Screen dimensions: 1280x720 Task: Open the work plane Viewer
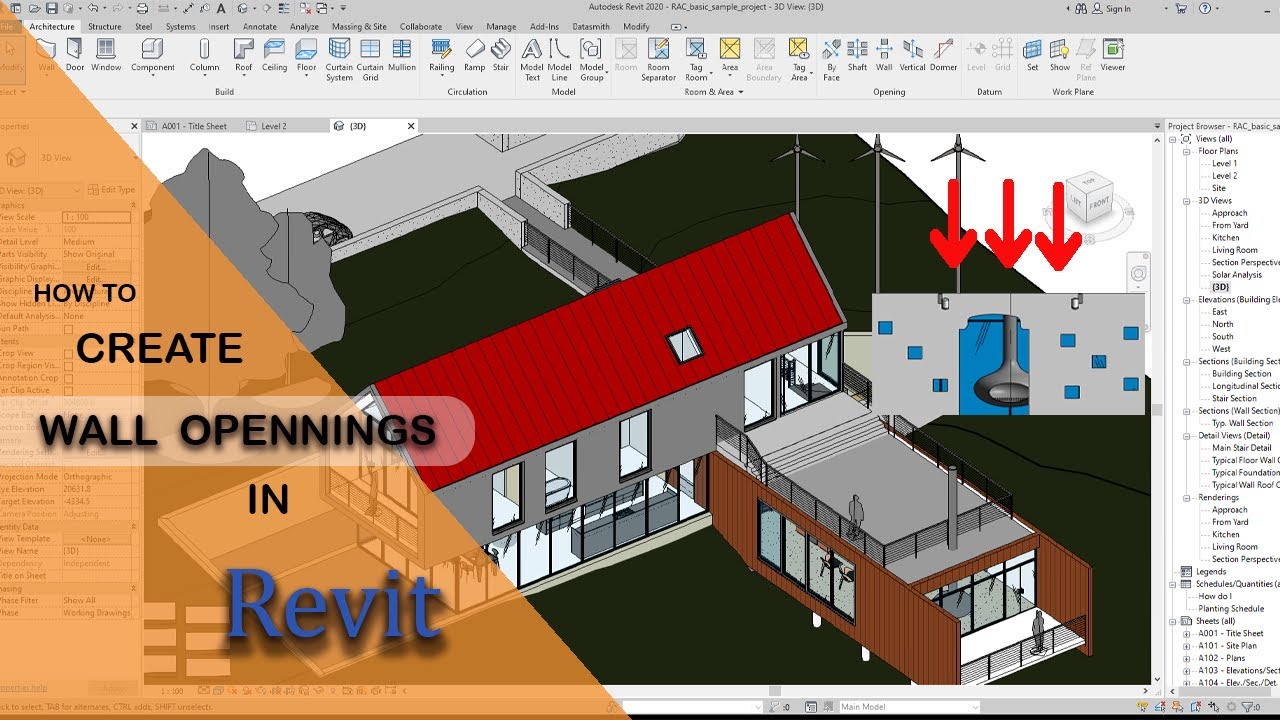pos(1112,55)
